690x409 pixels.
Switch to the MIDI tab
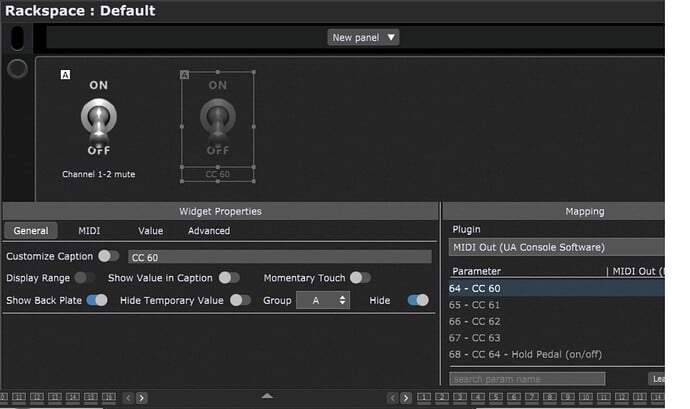click(x=89, y=231)
